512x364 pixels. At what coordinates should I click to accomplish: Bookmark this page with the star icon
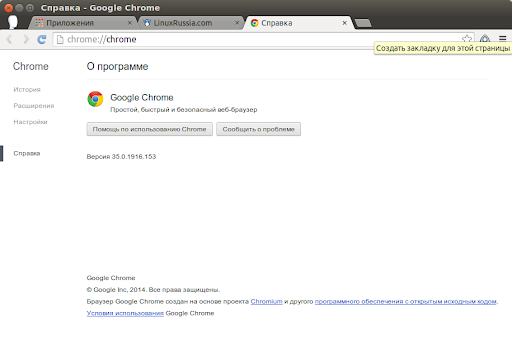point(467,39)
